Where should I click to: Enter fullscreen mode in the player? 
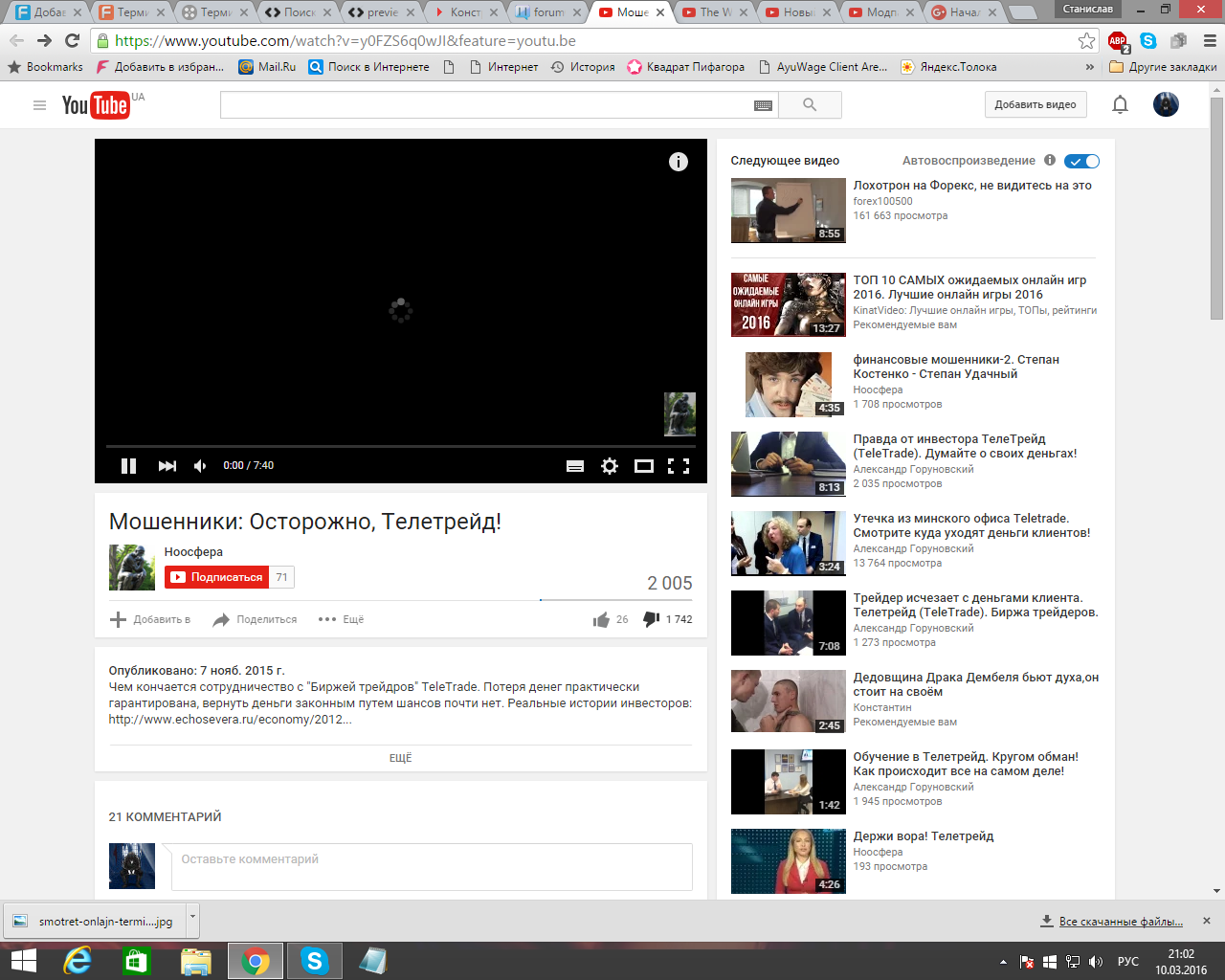(x=679, y=466)
